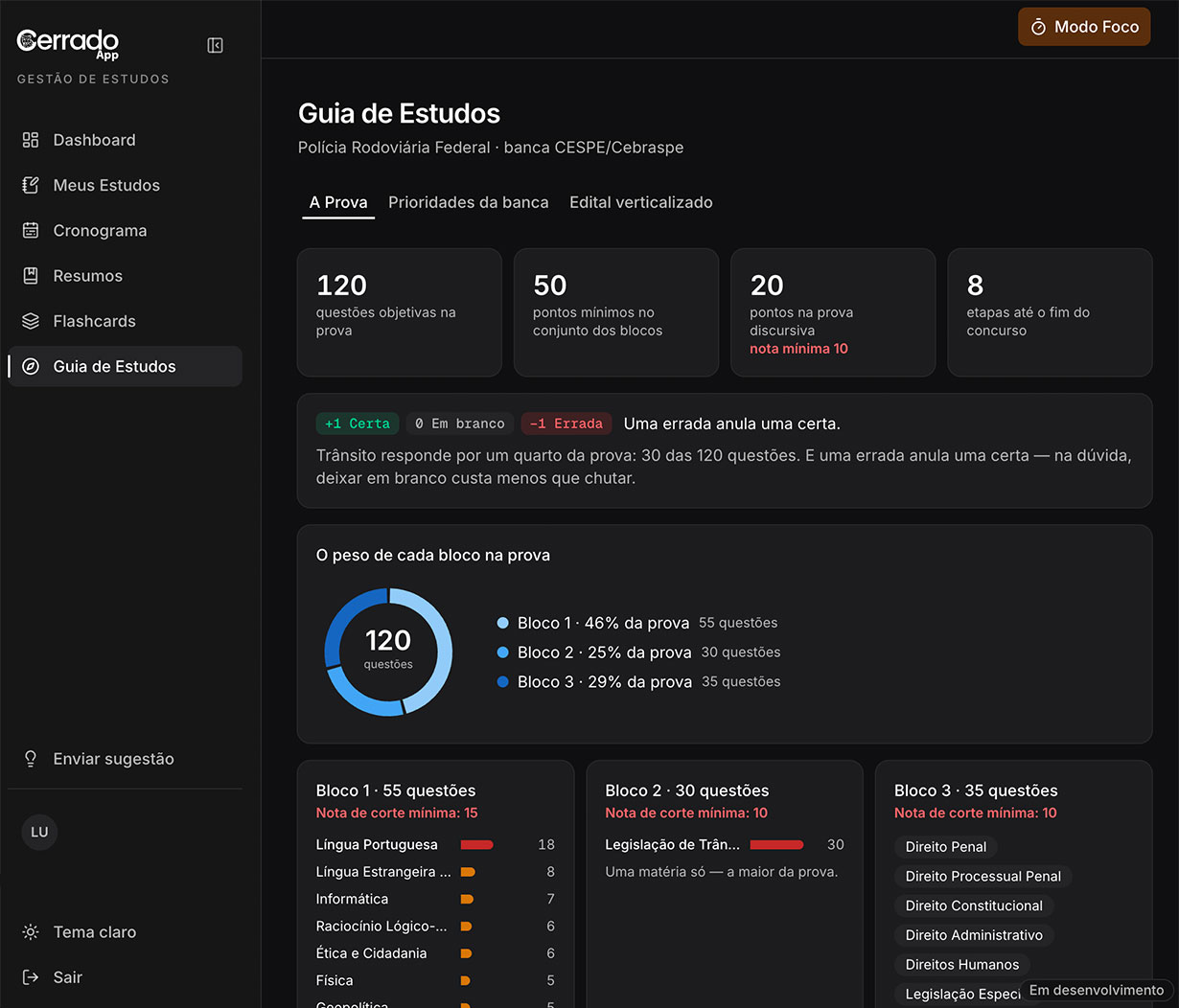Click 'Bloco 2 · 30 questões' heading

pyautogui.click(x=687, y=790)
